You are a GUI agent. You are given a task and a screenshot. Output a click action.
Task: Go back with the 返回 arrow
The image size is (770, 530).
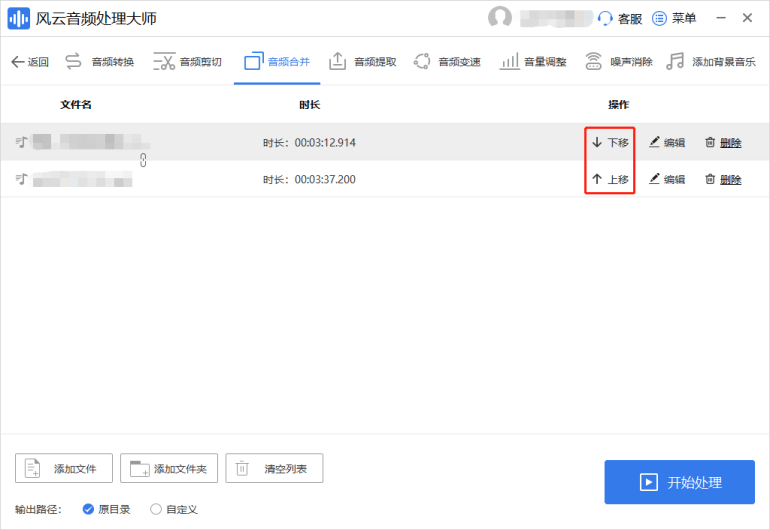pos(30,62)
